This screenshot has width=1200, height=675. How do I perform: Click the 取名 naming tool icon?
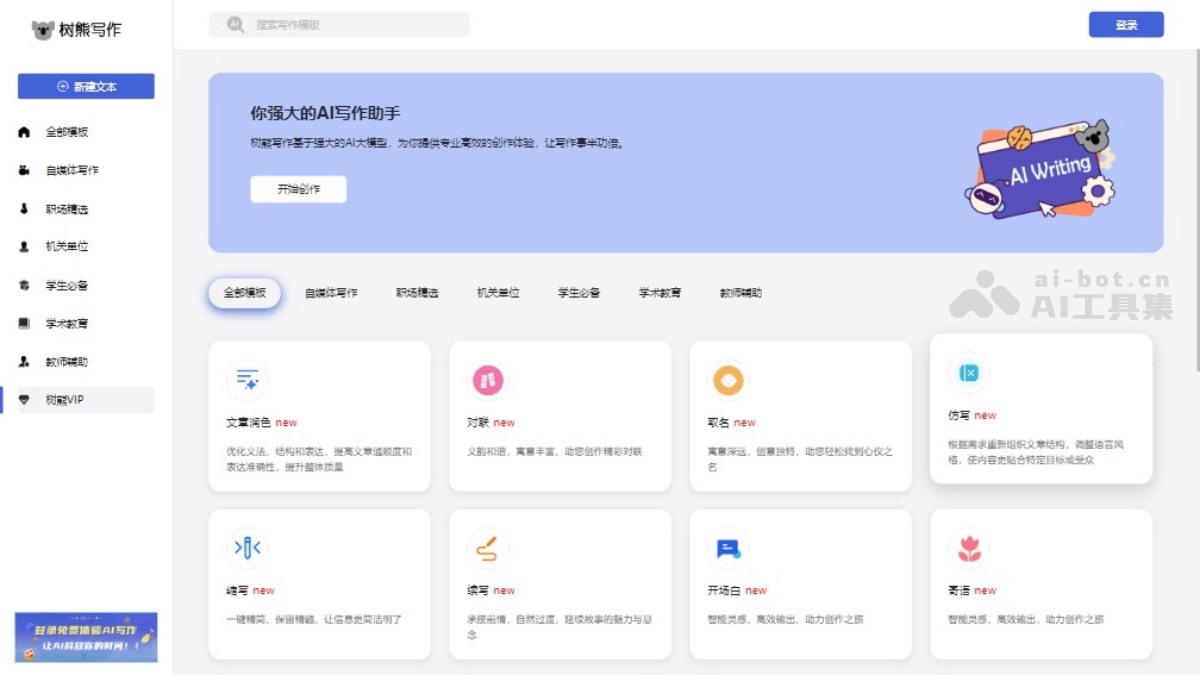click(729, 379)
